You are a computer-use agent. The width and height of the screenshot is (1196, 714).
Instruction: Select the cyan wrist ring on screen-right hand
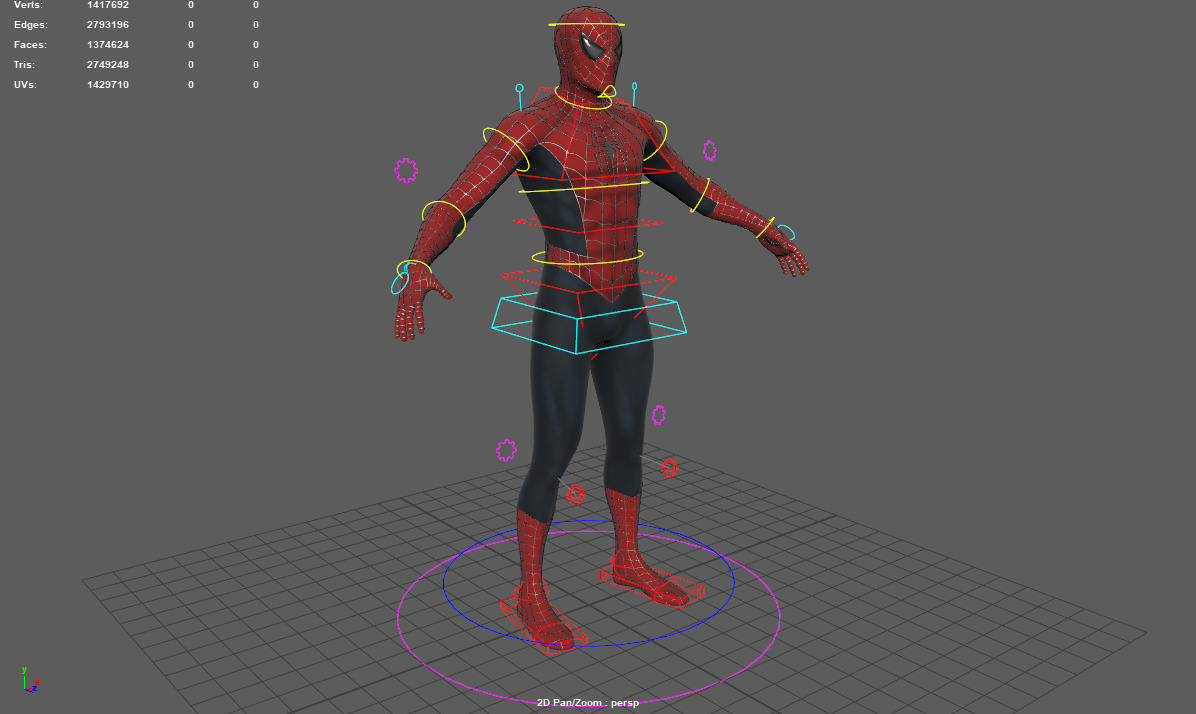(786, 232)
